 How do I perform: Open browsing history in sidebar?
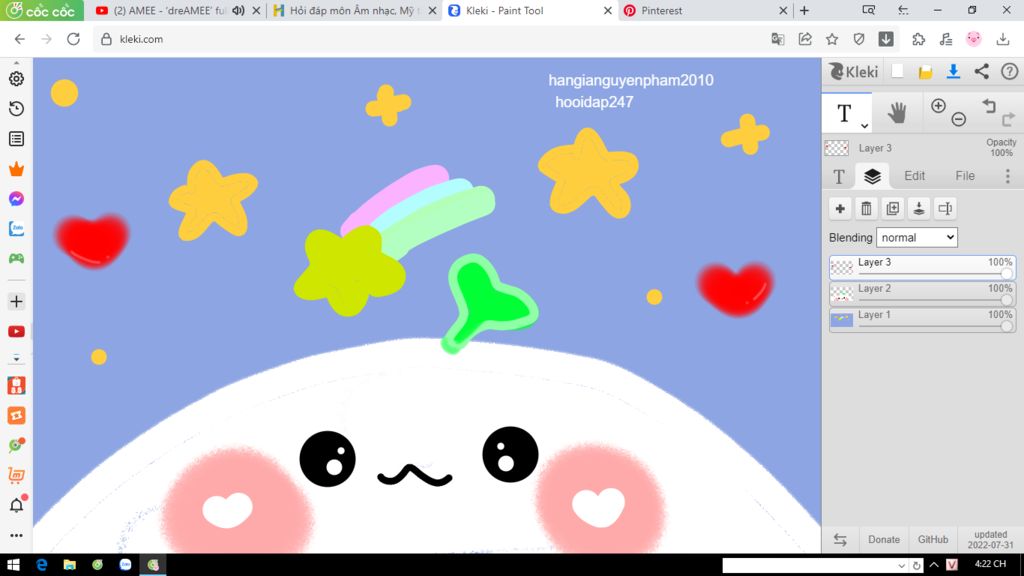16,108
